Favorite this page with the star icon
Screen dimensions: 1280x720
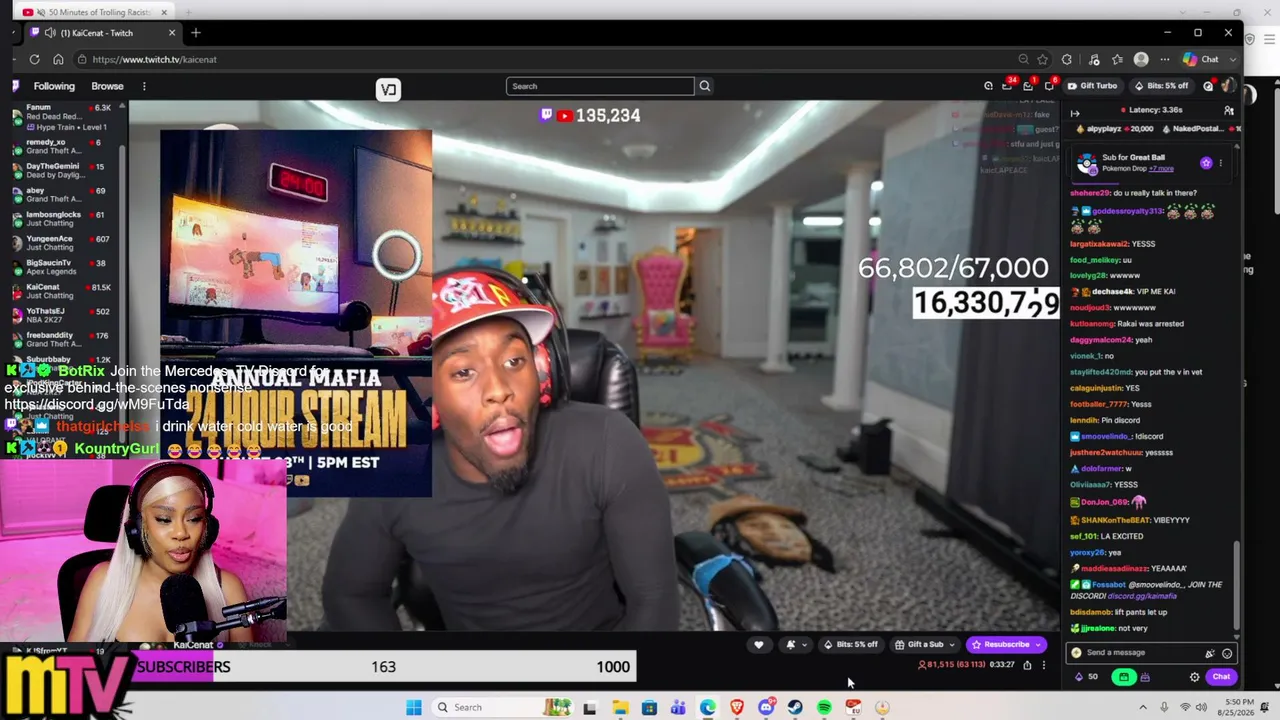point(1043,59)
